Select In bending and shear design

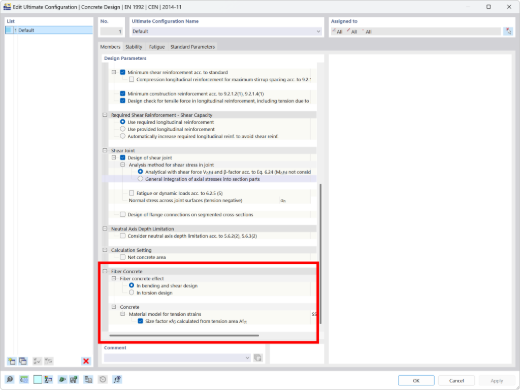(131, 286)
